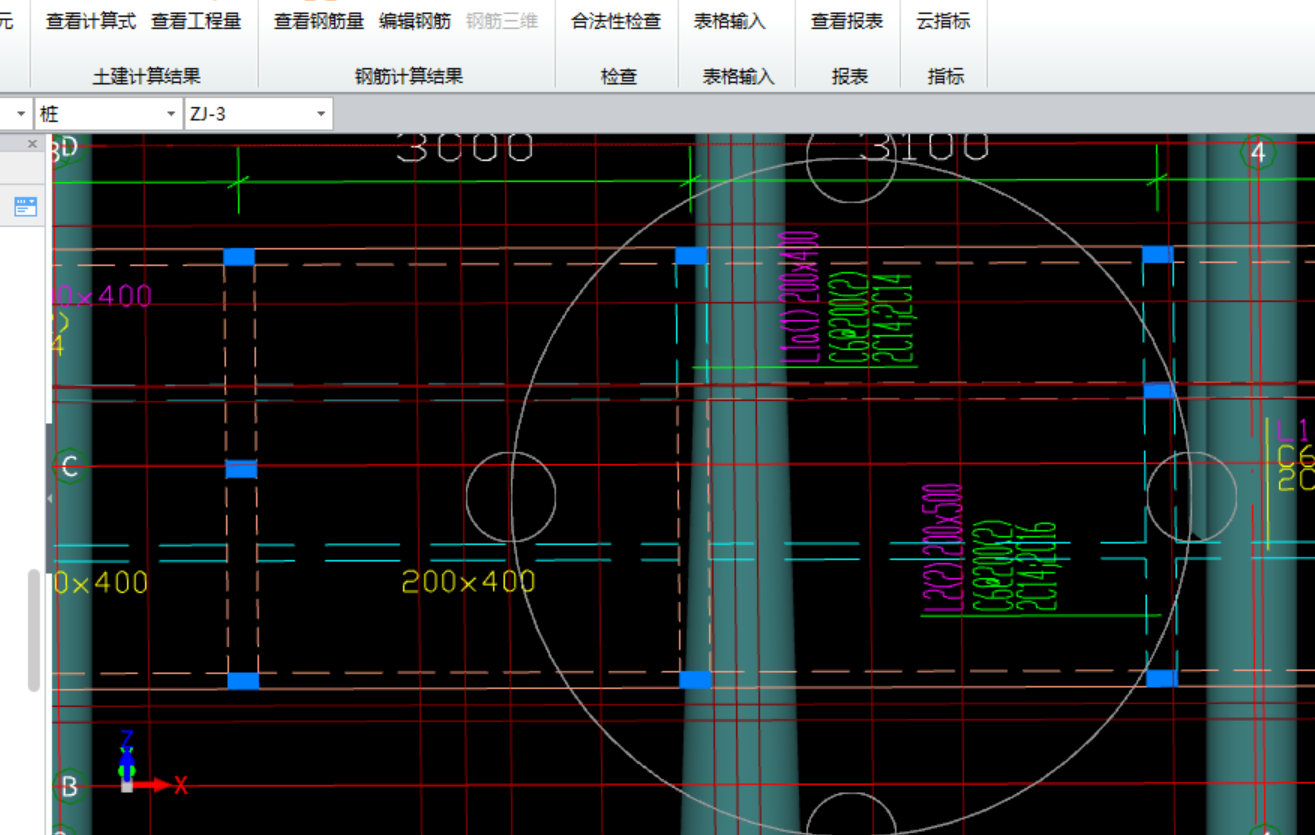Click 查看钢筋量 to view rebar quantity
Screen dimensions: 1315x835
coord(319,21)
